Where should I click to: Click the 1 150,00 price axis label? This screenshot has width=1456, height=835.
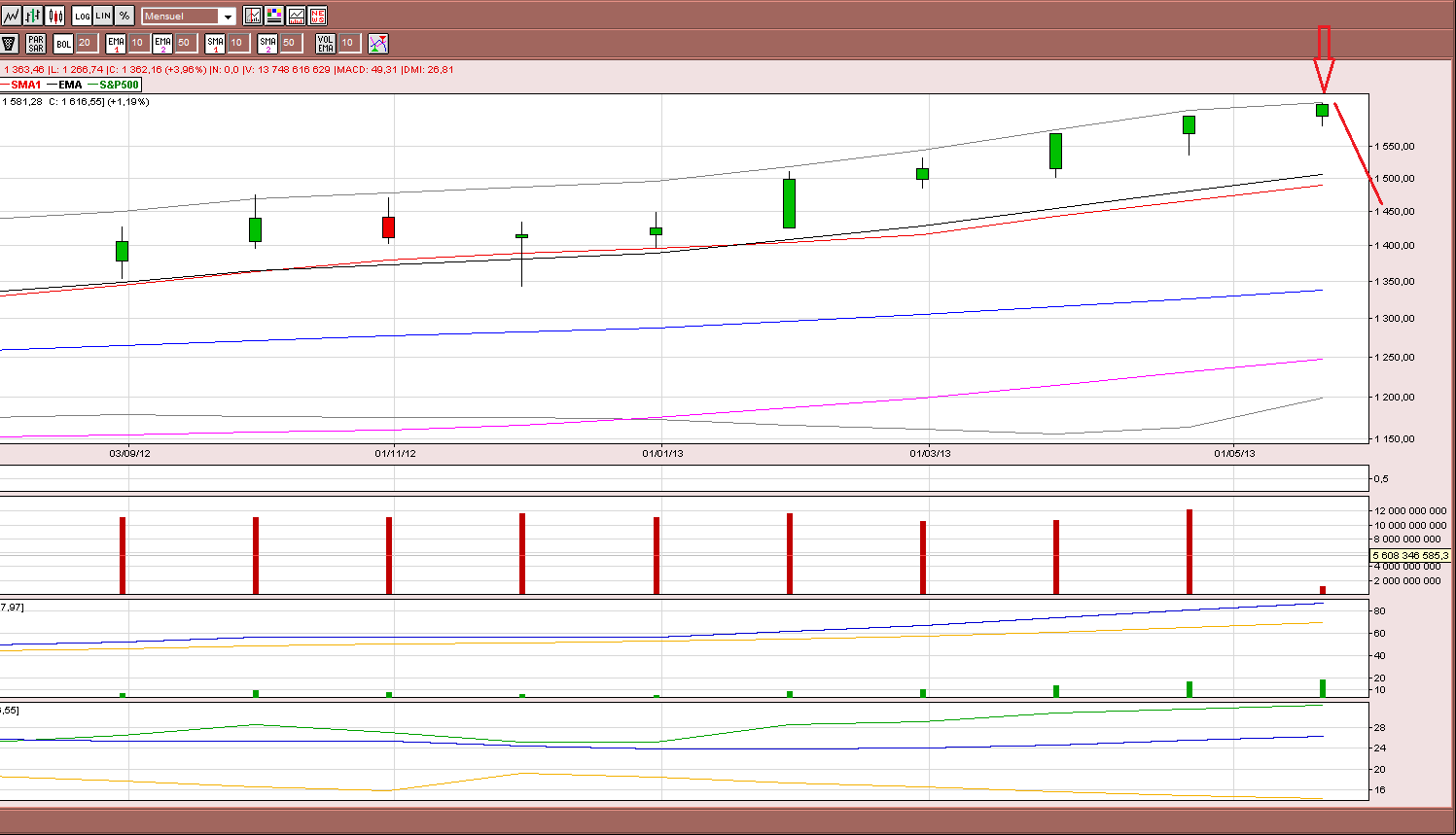tap(1395, 439)
